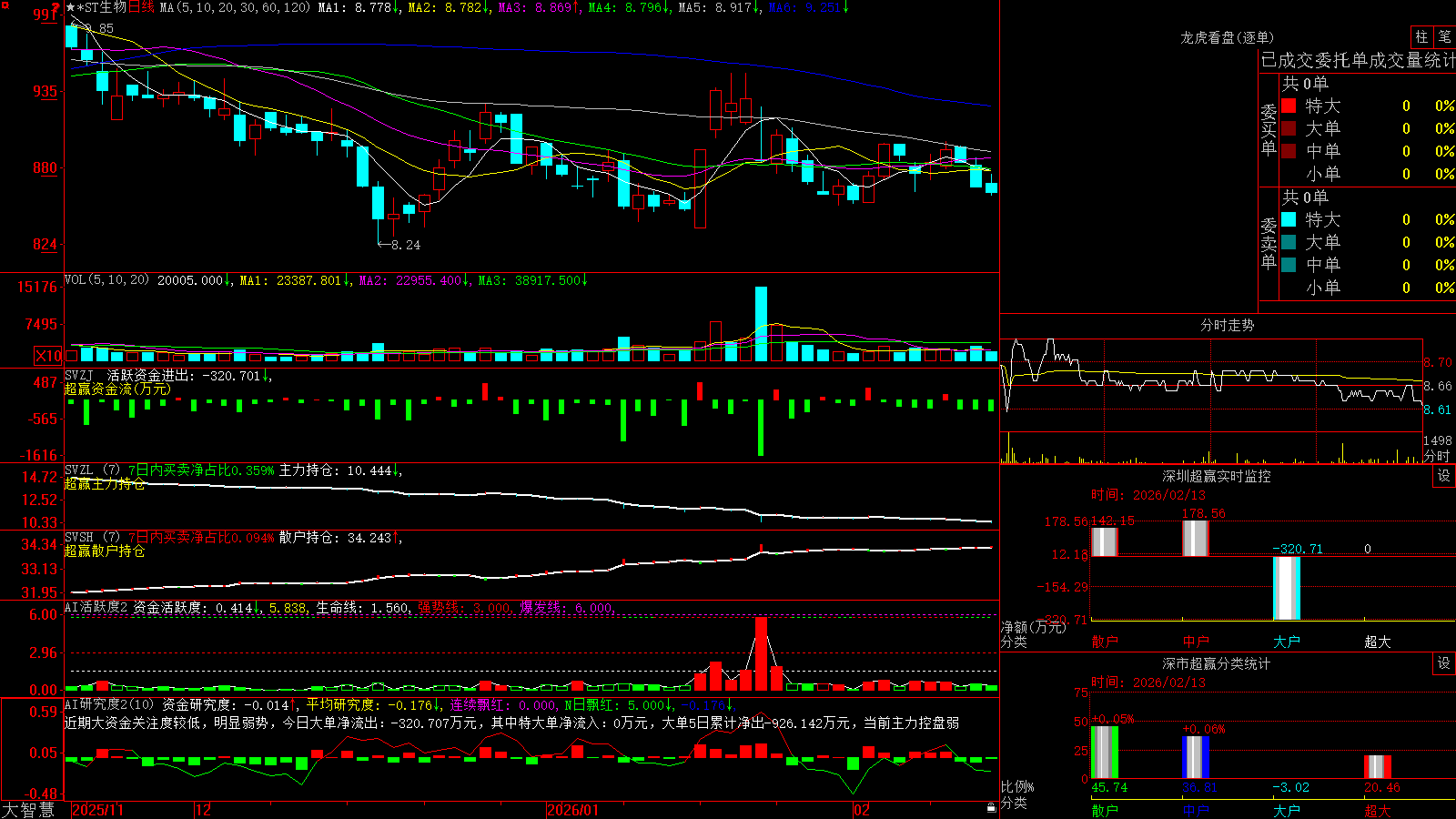Click the X10 volume scale marker
The height and width of the screenshot is (819, 1456).
tap(48, 356)
